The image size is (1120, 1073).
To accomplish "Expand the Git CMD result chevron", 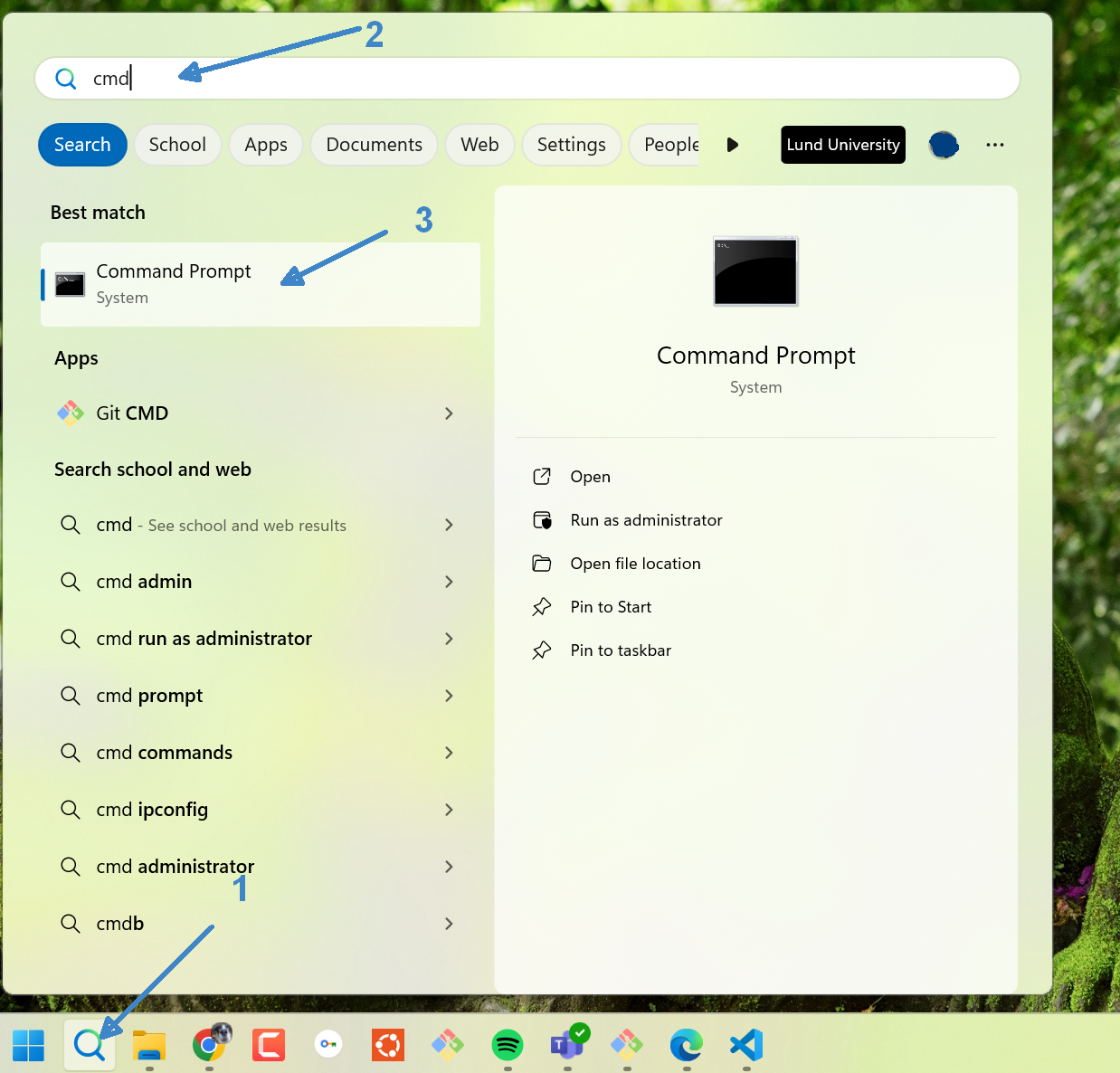I will pos(449,413).
